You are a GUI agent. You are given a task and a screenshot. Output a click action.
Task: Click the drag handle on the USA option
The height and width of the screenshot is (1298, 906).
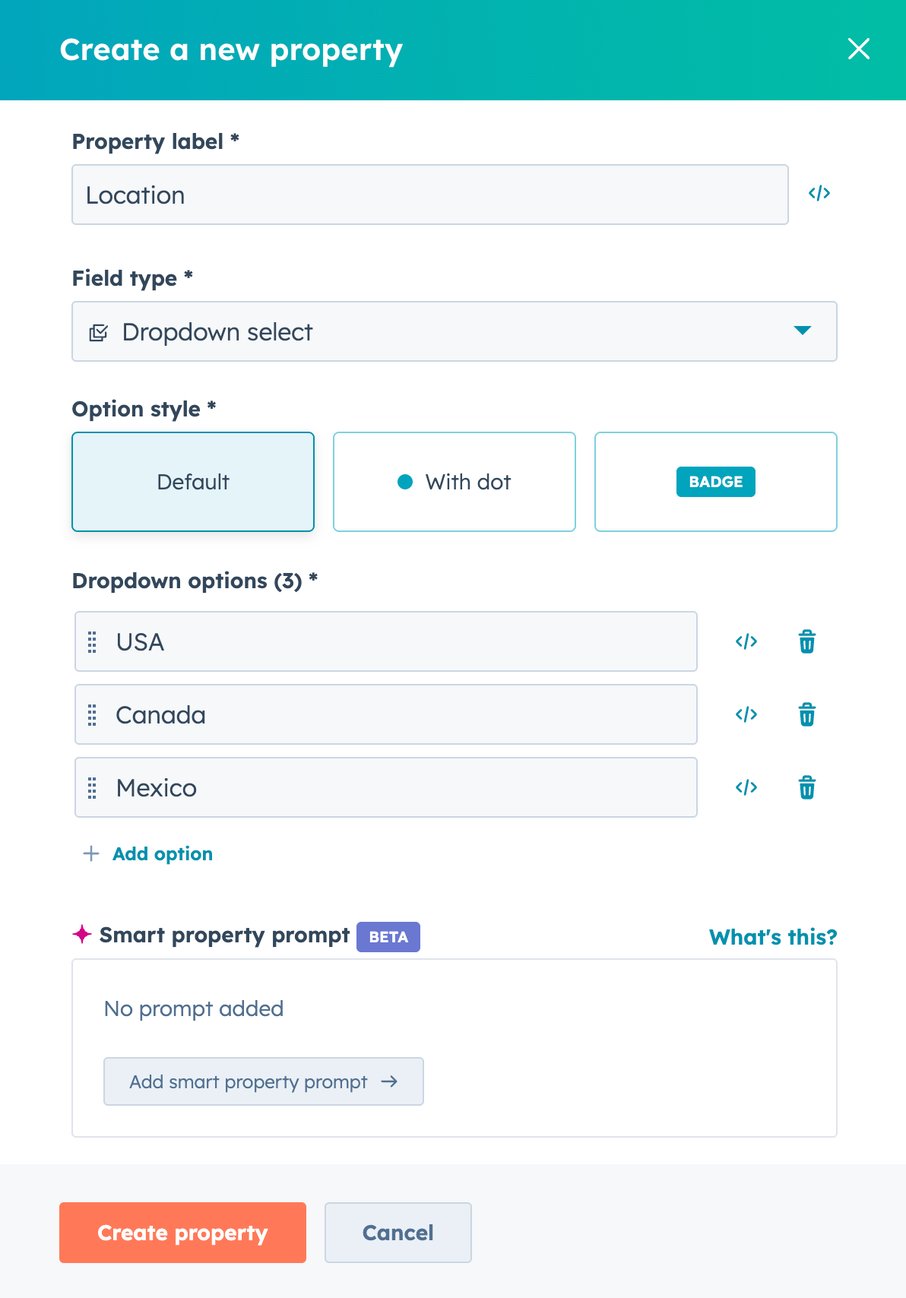coord(91,641)
